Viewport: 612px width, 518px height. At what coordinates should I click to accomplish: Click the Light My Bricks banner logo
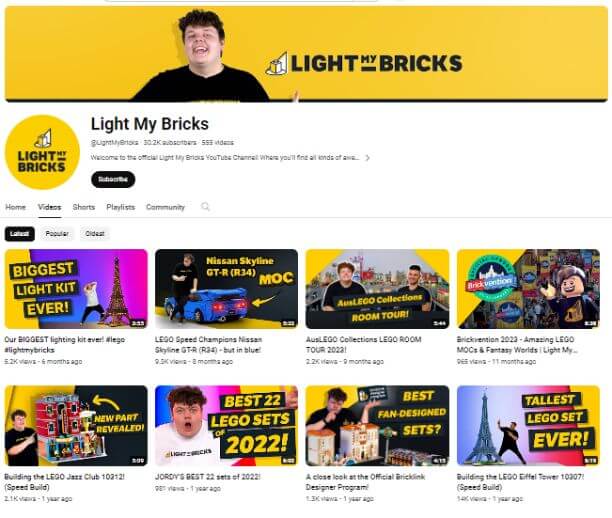(364, 64)
